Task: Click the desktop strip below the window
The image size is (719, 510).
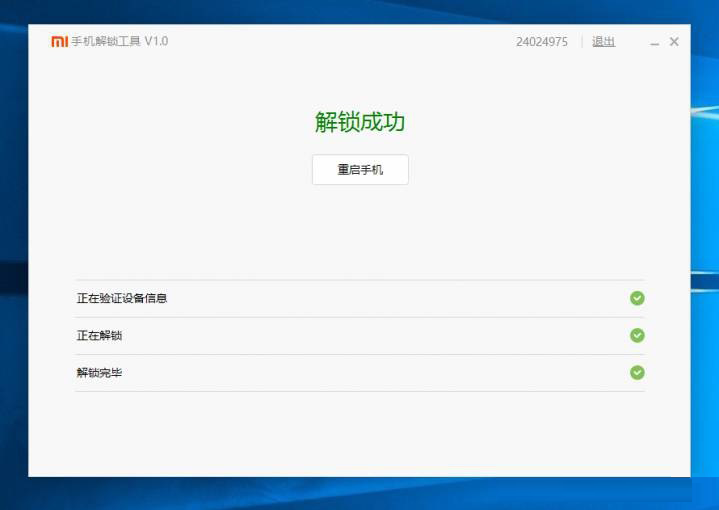Action: click(360, 494)
